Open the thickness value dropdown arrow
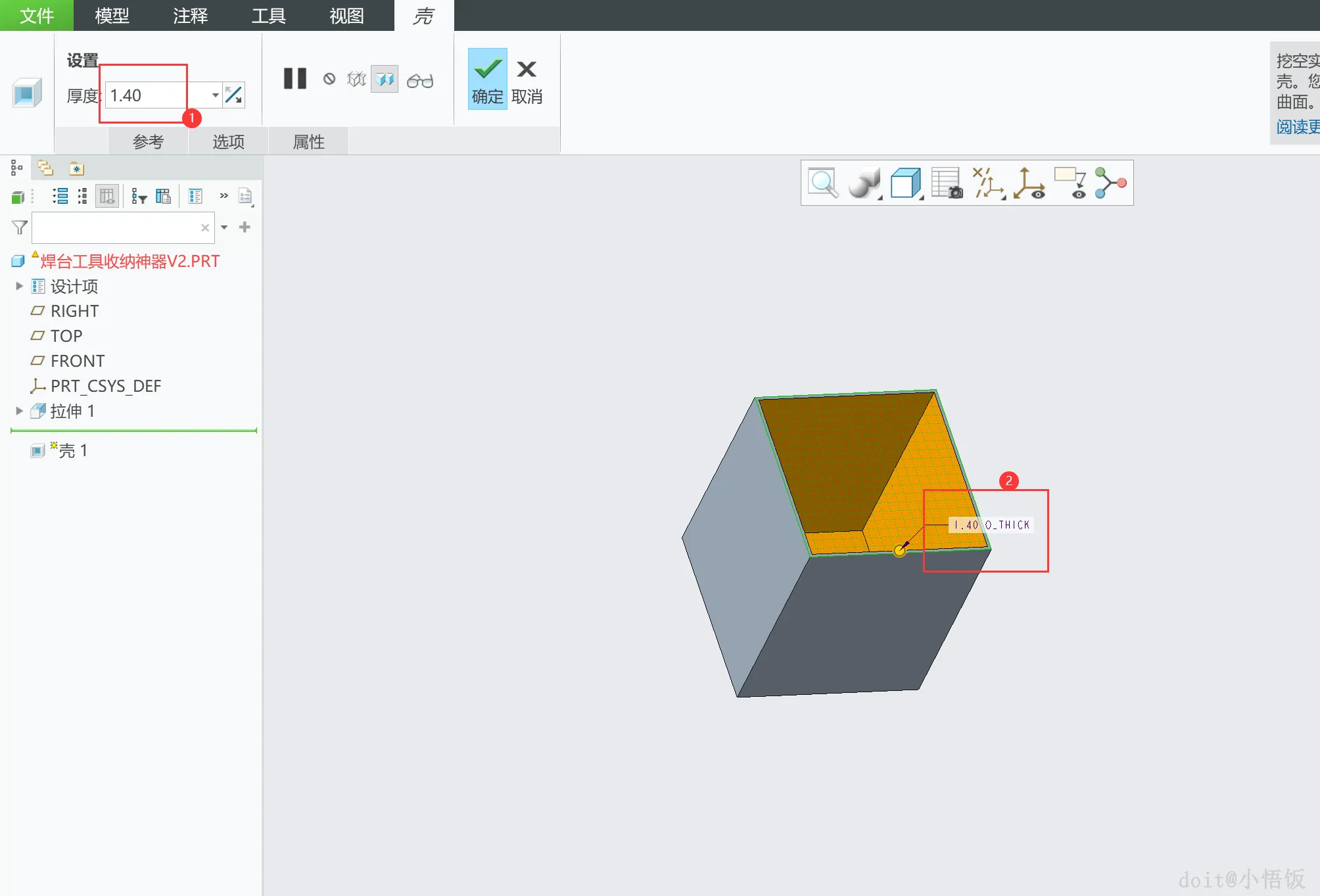Image resolution: width=1320 pixels, height=896 pixels. point(215,95)
